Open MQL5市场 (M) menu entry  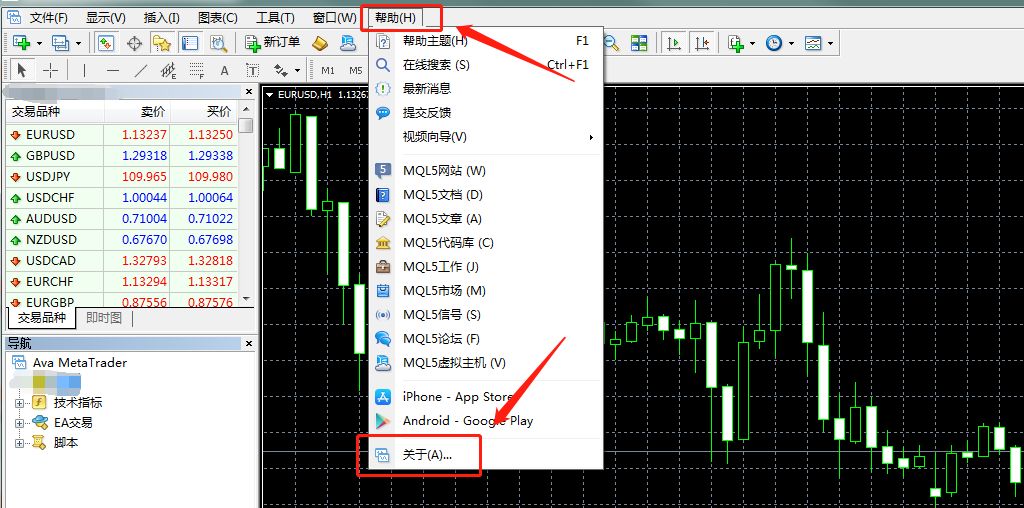485,291
